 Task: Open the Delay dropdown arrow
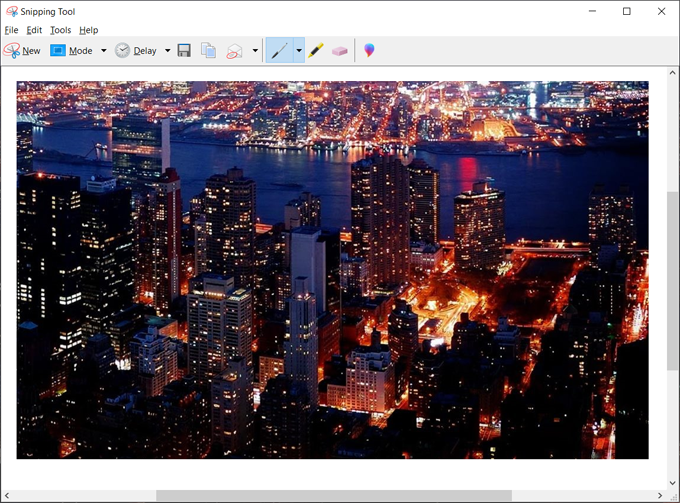(167, 51)
